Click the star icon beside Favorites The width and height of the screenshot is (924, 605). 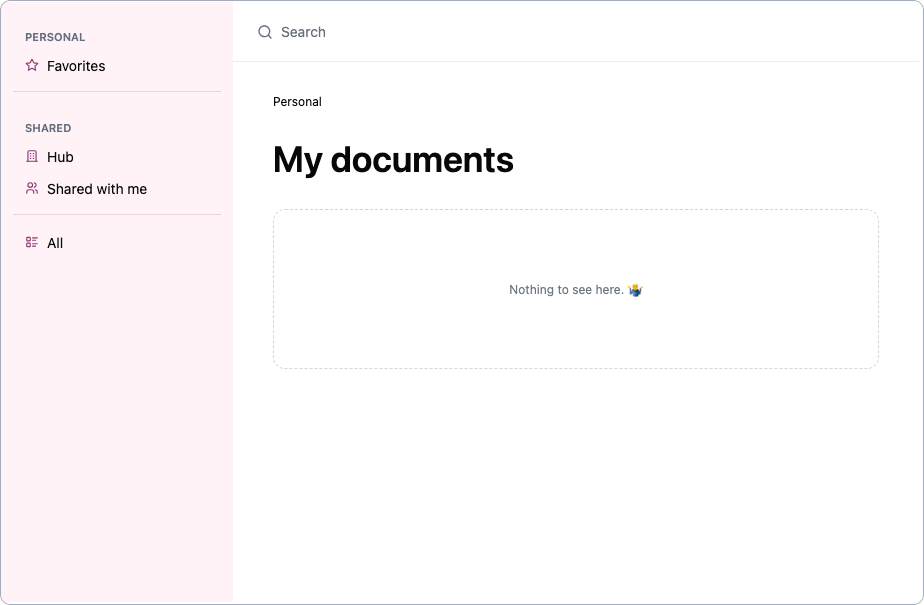pos(32,65)
